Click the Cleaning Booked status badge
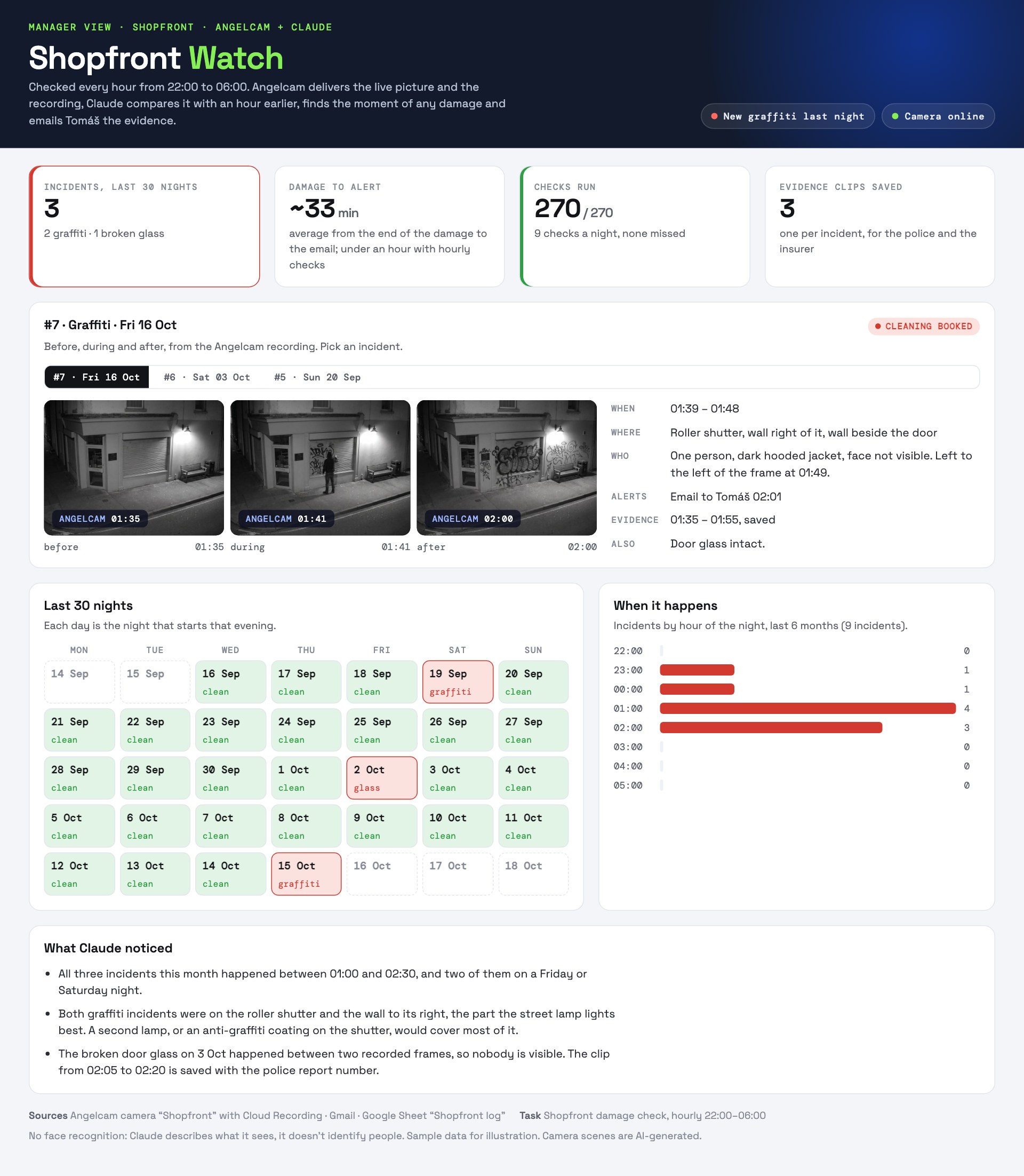This screenshot has height=1176, width=1024. [923, 327]
